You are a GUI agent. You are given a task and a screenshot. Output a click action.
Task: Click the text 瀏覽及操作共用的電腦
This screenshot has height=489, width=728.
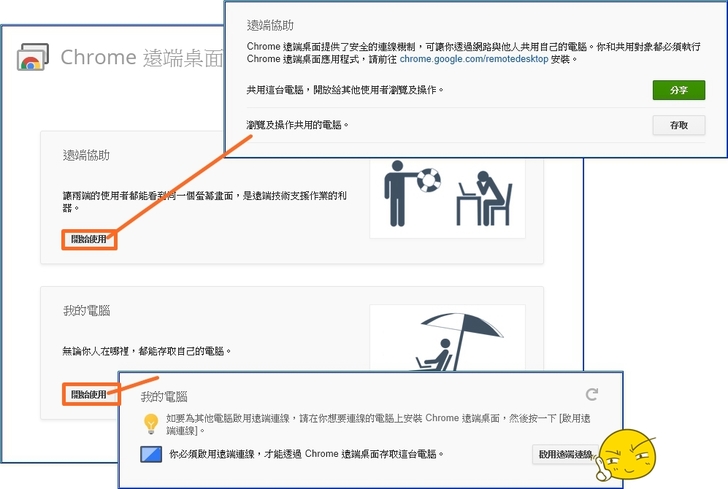tap(297, 124)
